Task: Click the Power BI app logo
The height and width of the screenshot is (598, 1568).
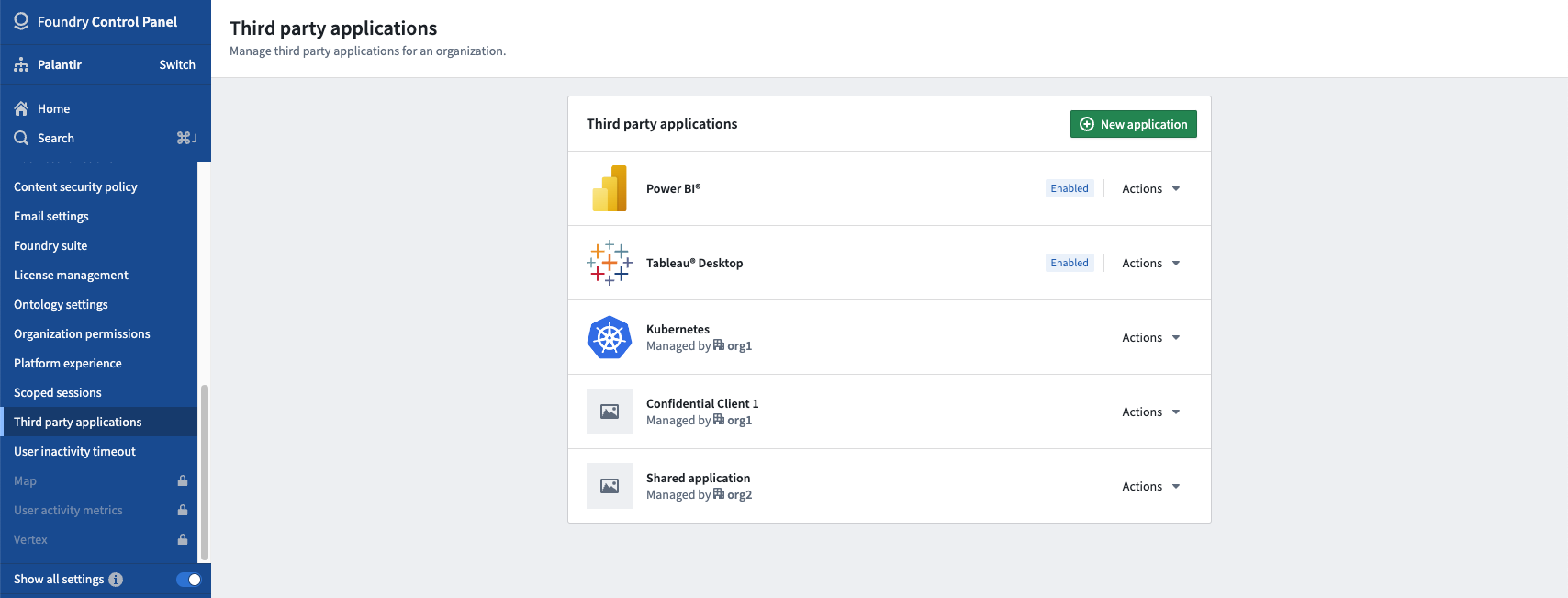Action: coord(610,188)
